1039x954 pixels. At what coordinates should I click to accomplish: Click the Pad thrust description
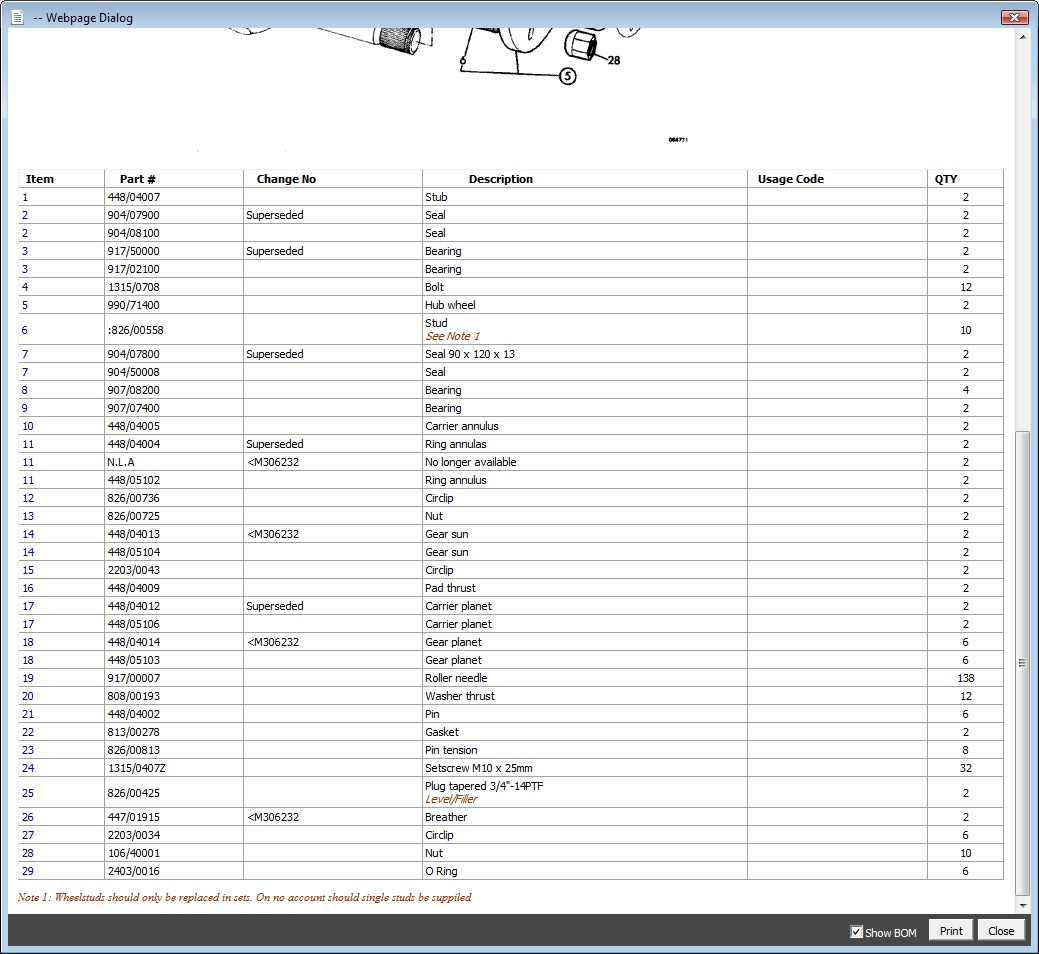coord(451,588)
